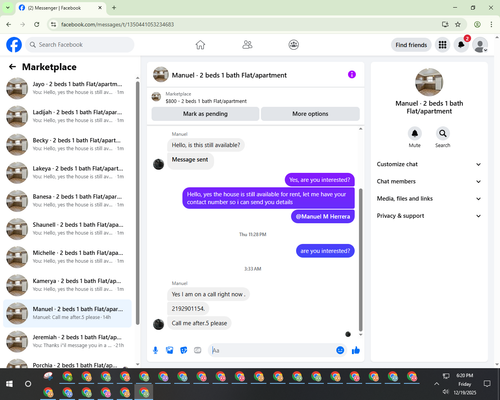Viewport: 500px width, 400px height.
Task: Expand Media, files and links section
Action: (429, 199)
